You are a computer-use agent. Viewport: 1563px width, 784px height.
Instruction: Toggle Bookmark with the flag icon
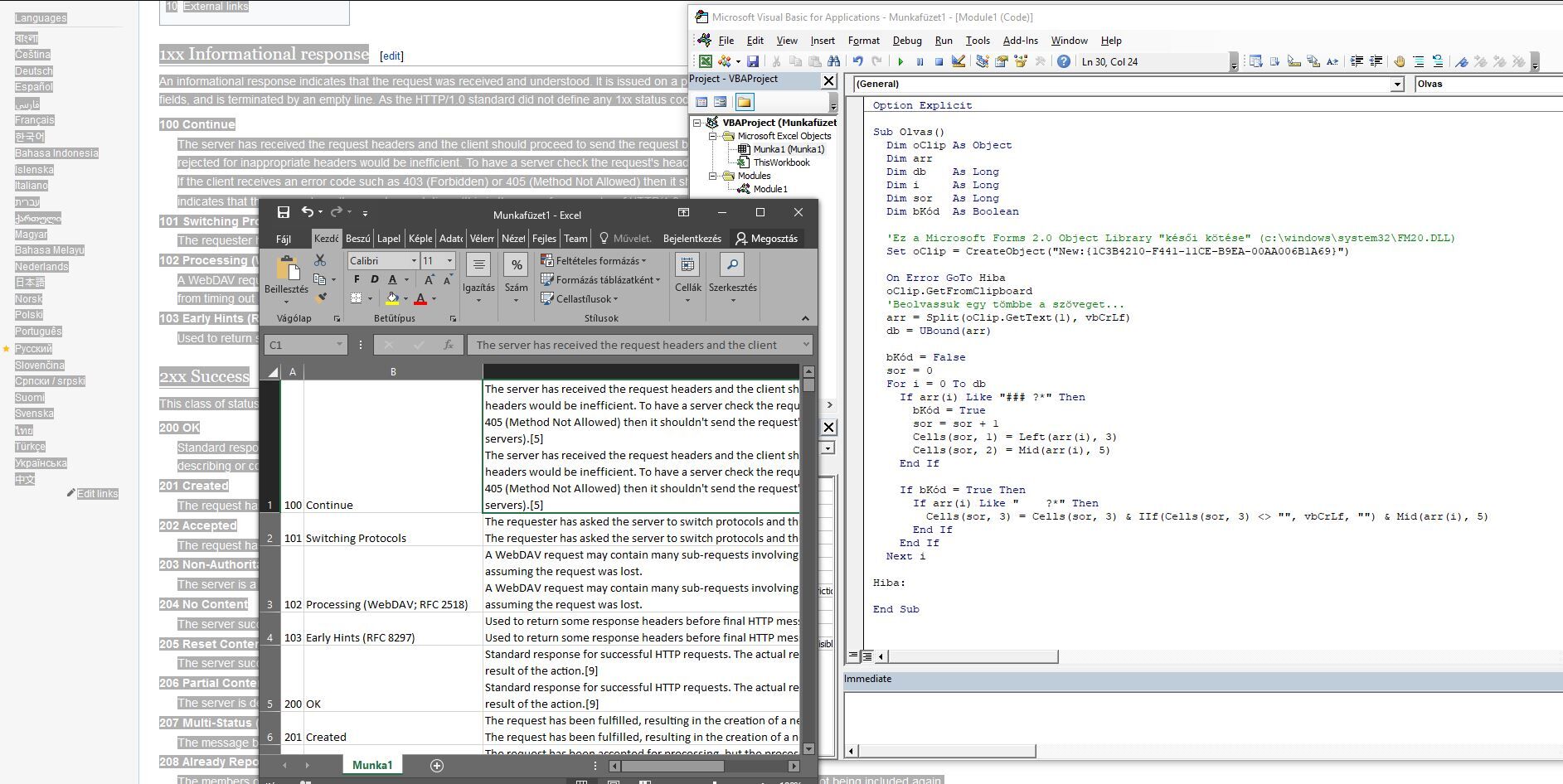click(1461, 61)
